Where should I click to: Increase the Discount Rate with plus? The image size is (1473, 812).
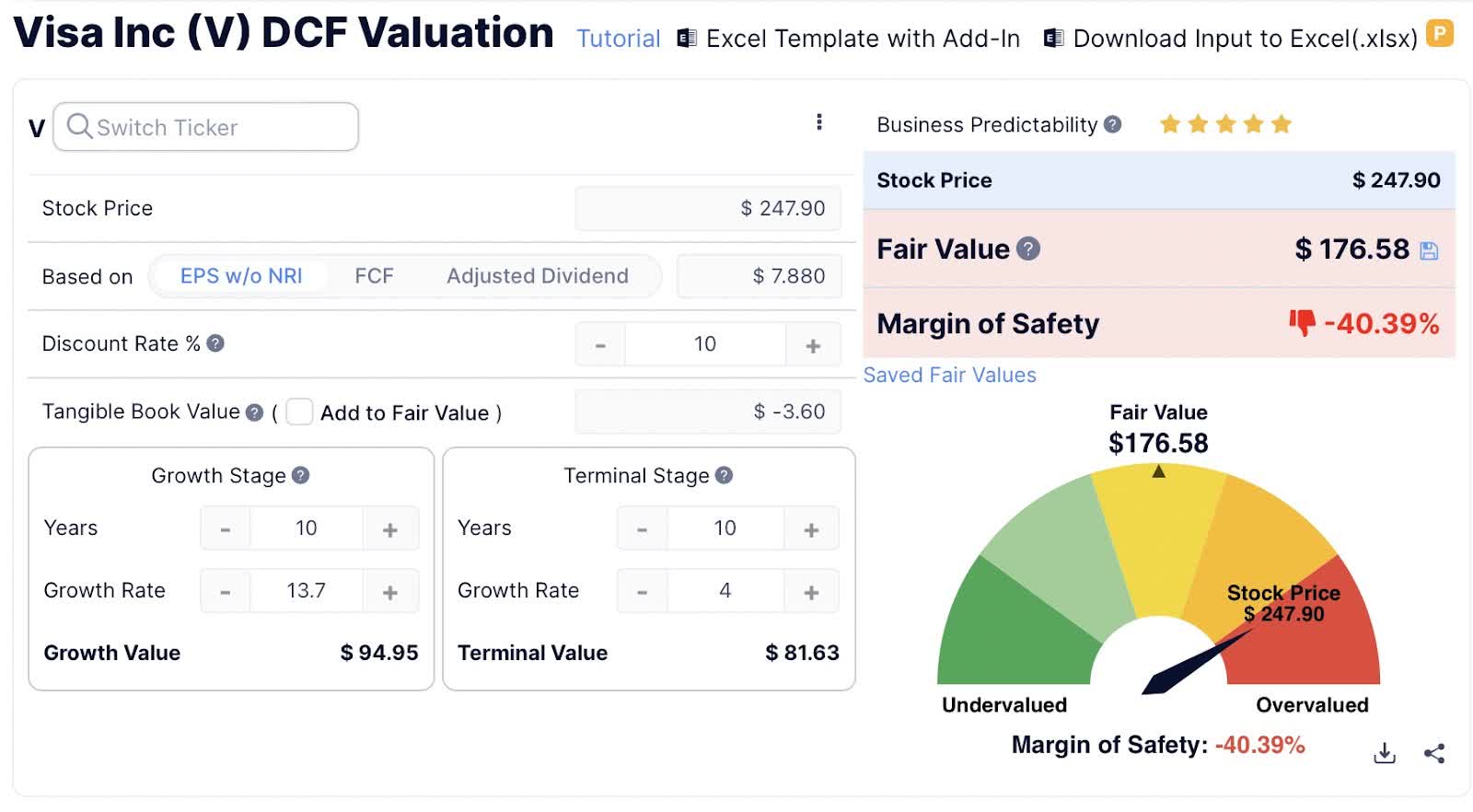813,345
